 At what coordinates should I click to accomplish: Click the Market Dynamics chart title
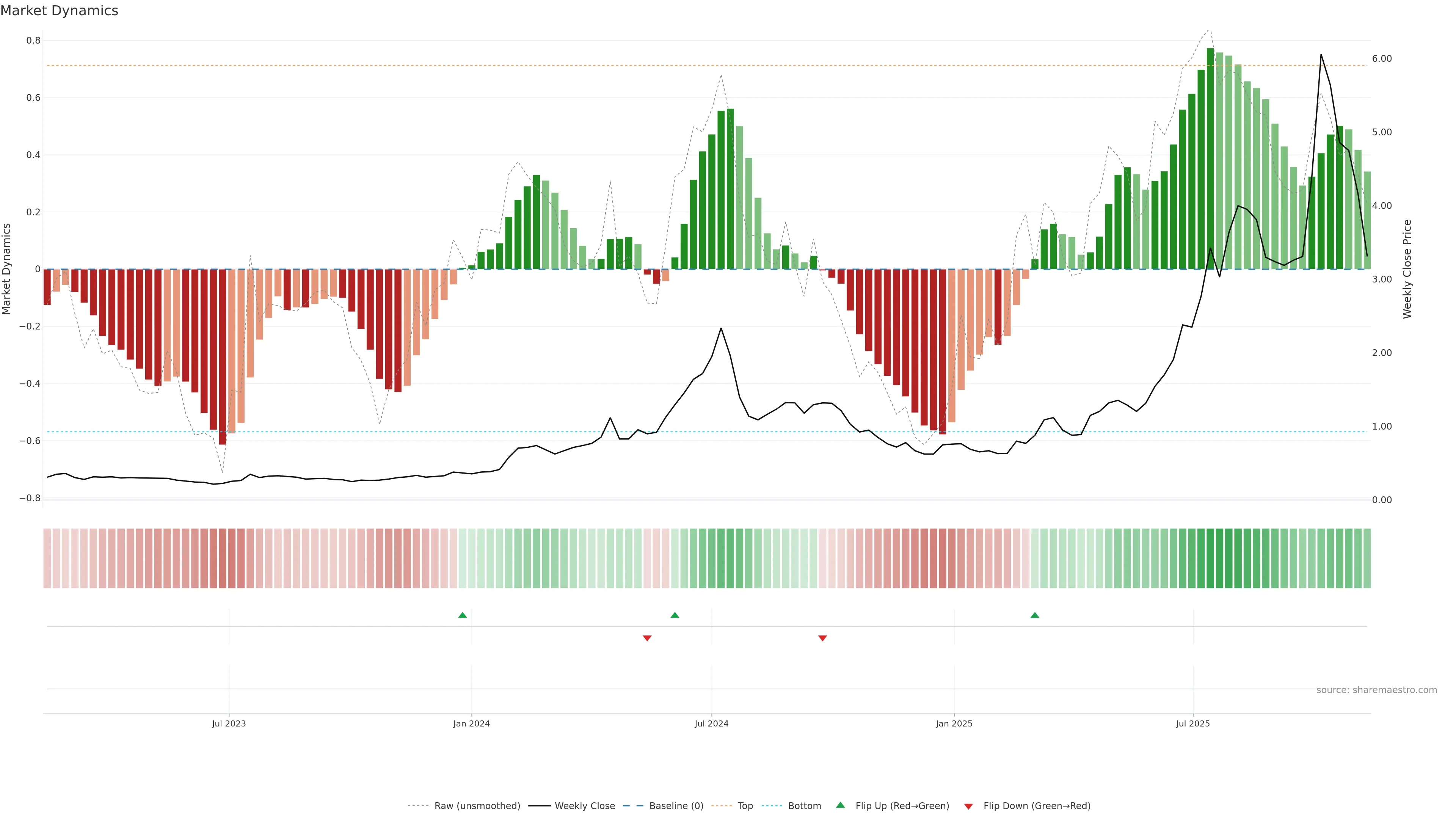point(60,11)
